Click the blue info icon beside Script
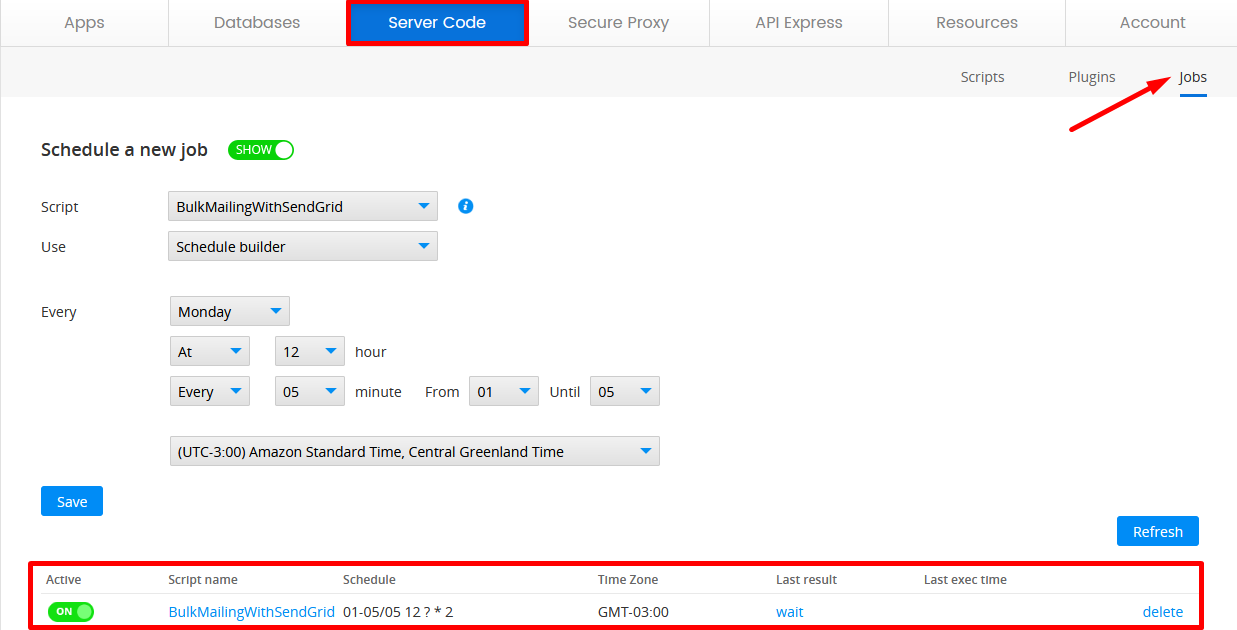 [465, 206]
